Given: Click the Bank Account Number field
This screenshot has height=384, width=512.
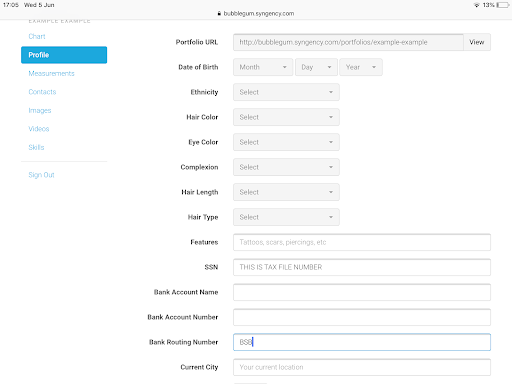Looking at the screenshot, I should (x=362, y=317).
